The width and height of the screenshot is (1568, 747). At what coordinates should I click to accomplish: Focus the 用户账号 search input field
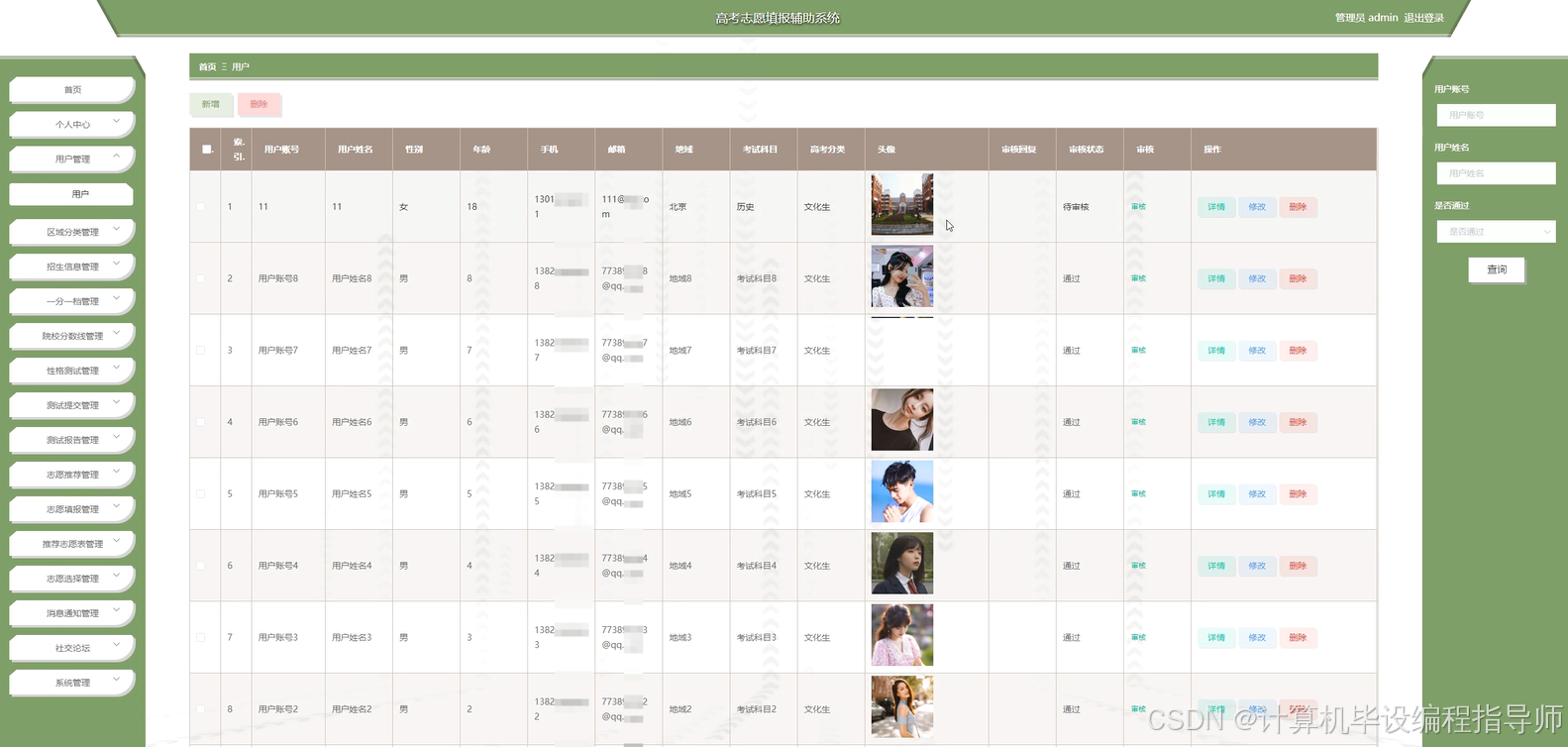point(1496,115)
